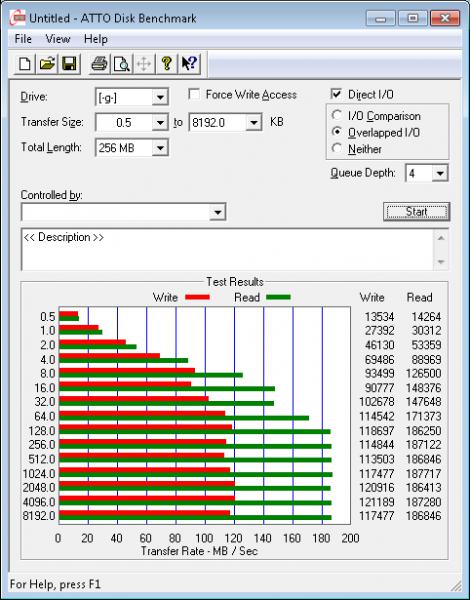The width and height of the screenshot is (470, 600).
Task: Enable Force Write Access checkbox
Action: point(194,94)
